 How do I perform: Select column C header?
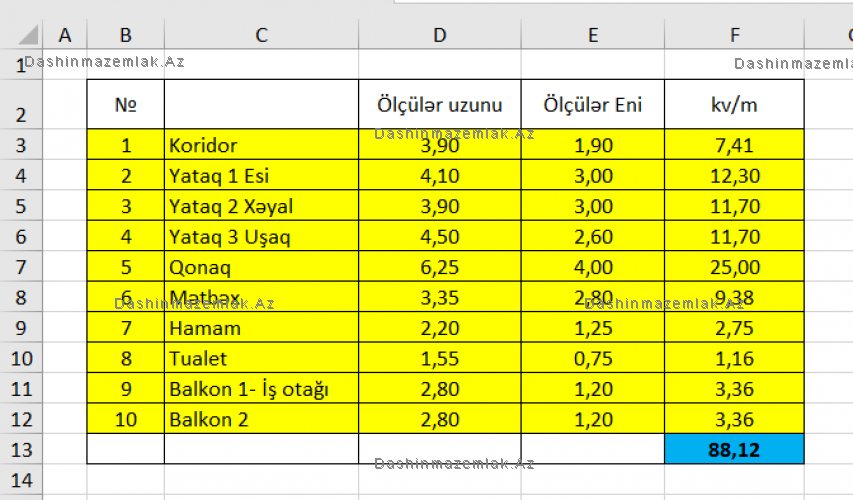point(261,35)
